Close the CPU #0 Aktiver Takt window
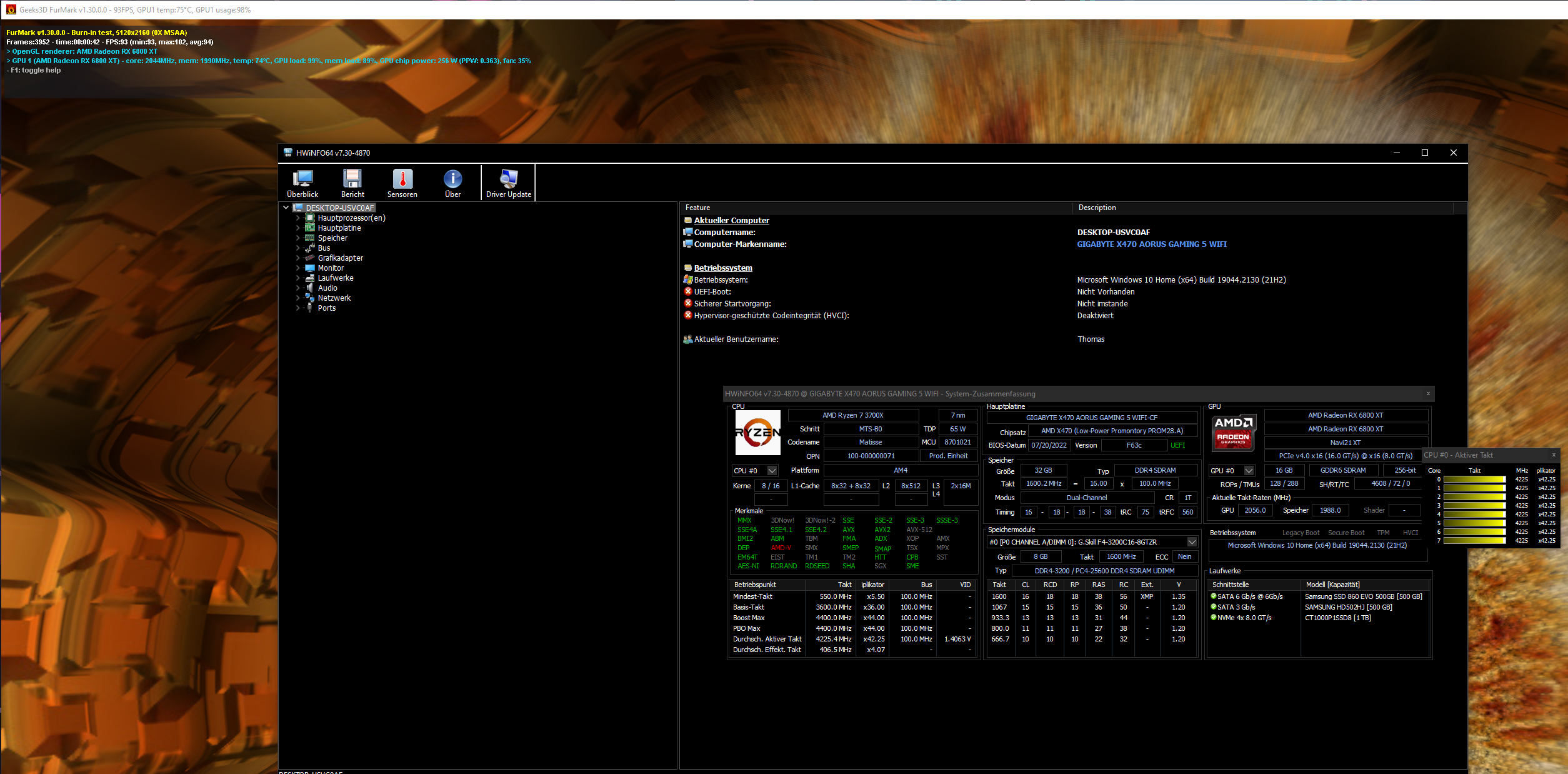 (x=1554, y=455)
